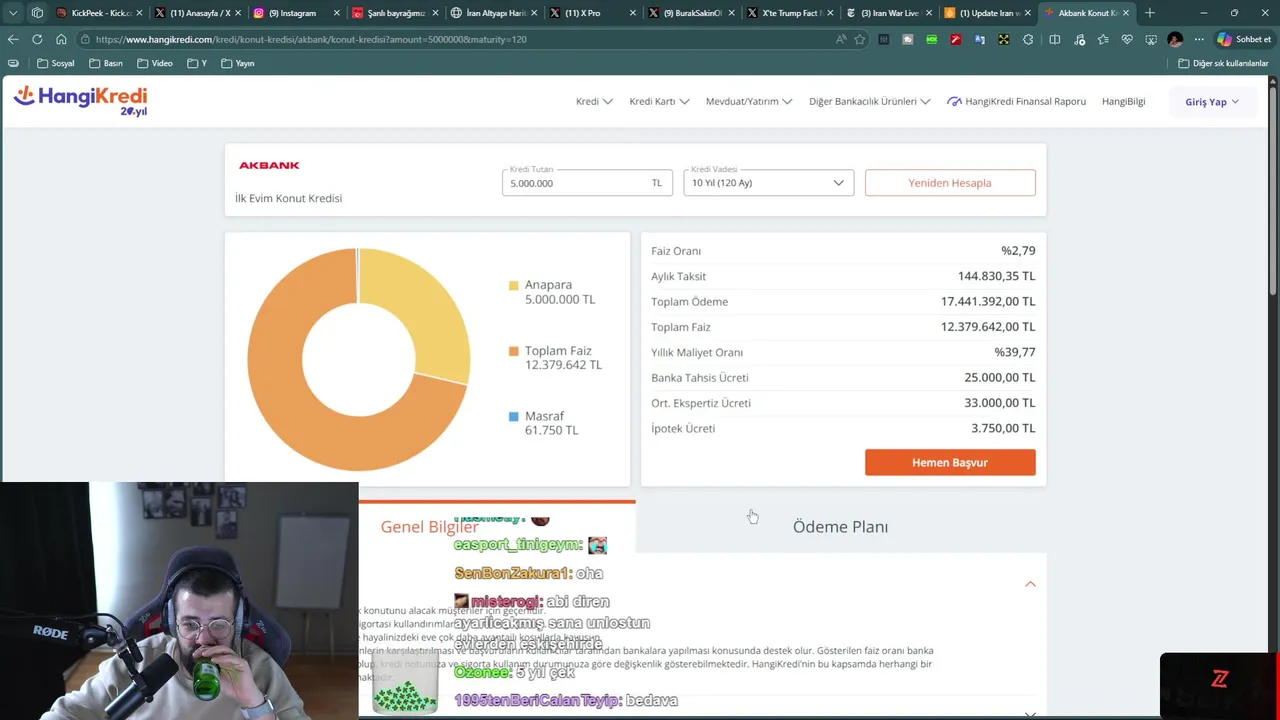Switch to the Ödeme Planı tab
This screenshot has width=1280, height=720.
tap(840, 527)
